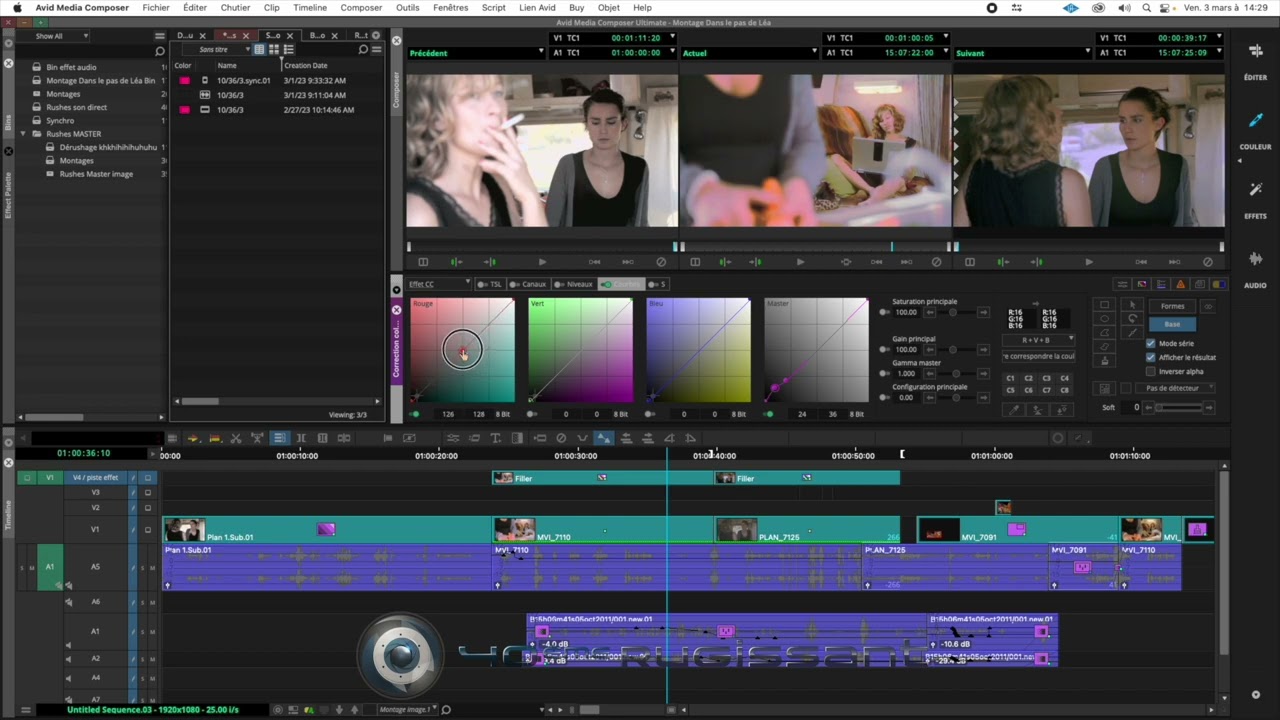
Task: Open the Montage image.1 dropdown at timeline bottom
Action: coord(408,710)
